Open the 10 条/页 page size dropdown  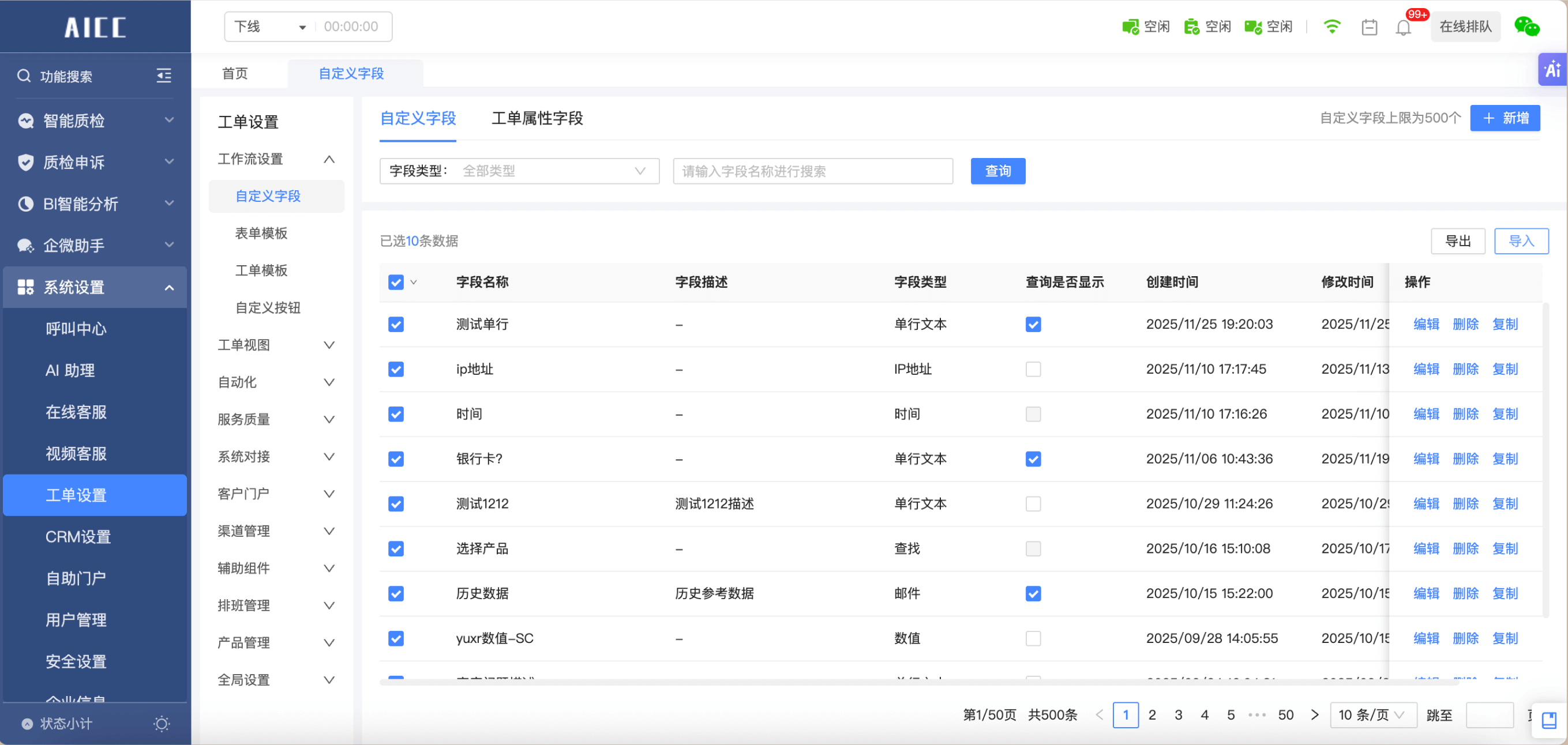pyautogui.click(x=1372, y=714)
